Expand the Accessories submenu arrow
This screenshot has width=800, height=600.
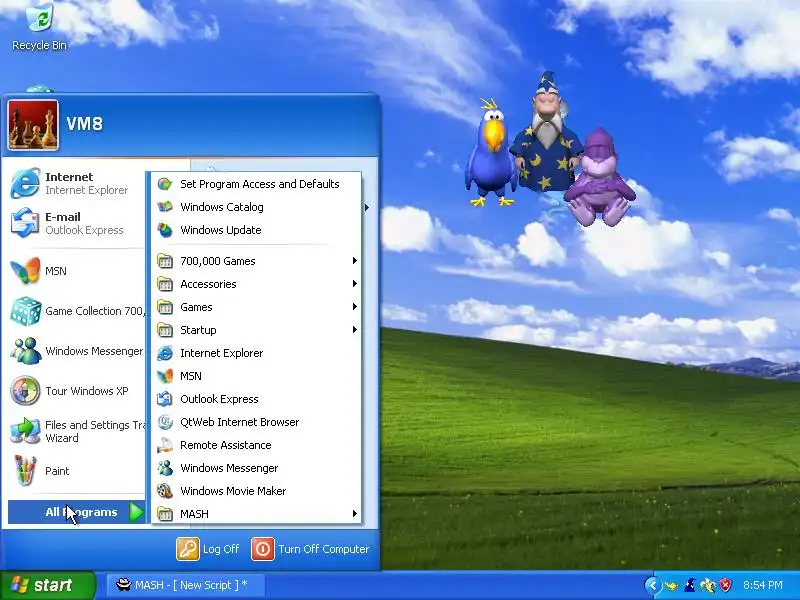[355, 284]
